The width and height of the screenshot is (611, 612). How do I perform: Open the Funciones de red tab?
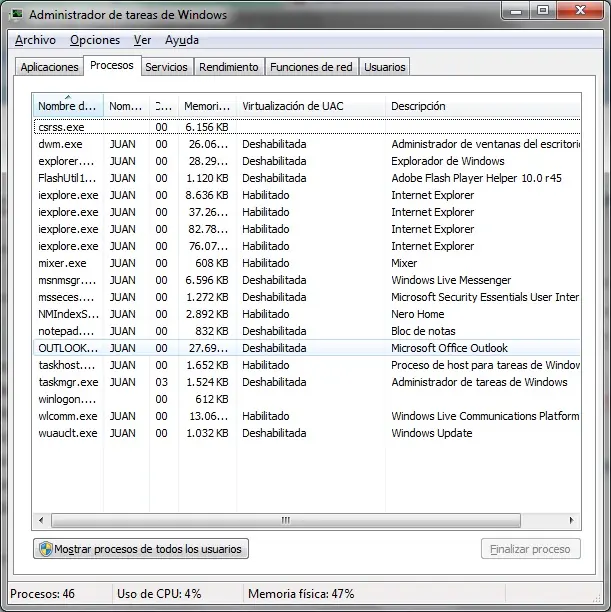click(x=311, y=67)
